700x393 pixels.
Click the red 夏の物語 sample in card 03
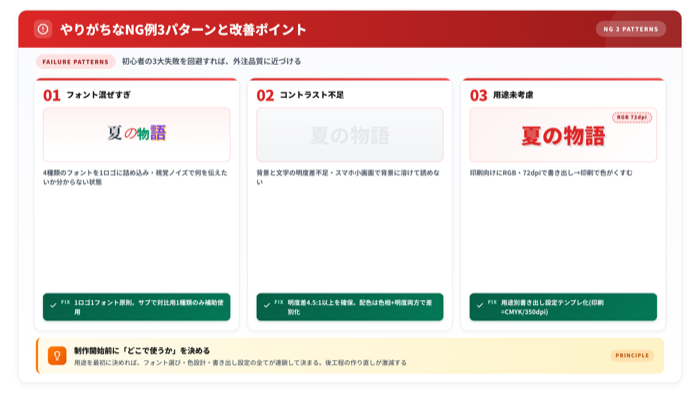click(563, 136)
